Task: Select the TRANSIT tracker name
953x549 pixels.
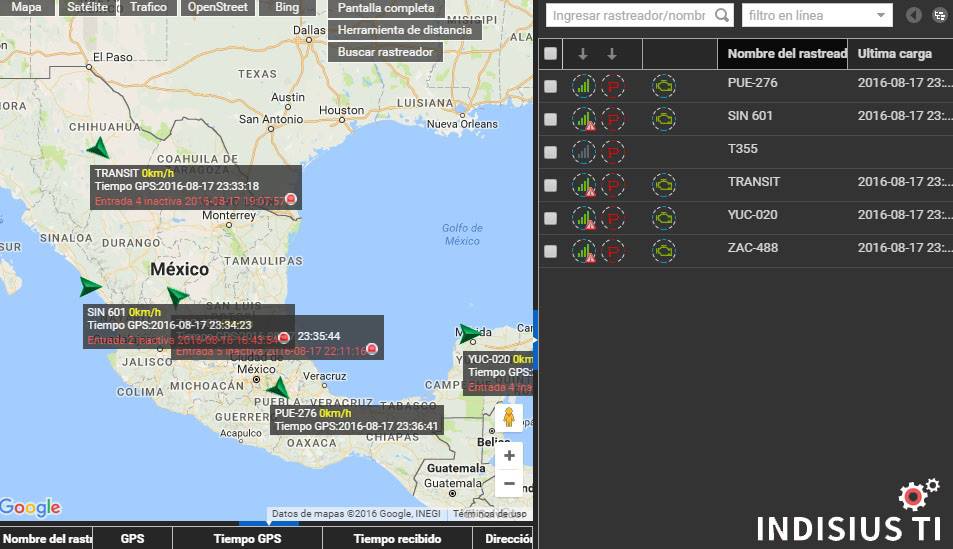Action: point(754,181)
